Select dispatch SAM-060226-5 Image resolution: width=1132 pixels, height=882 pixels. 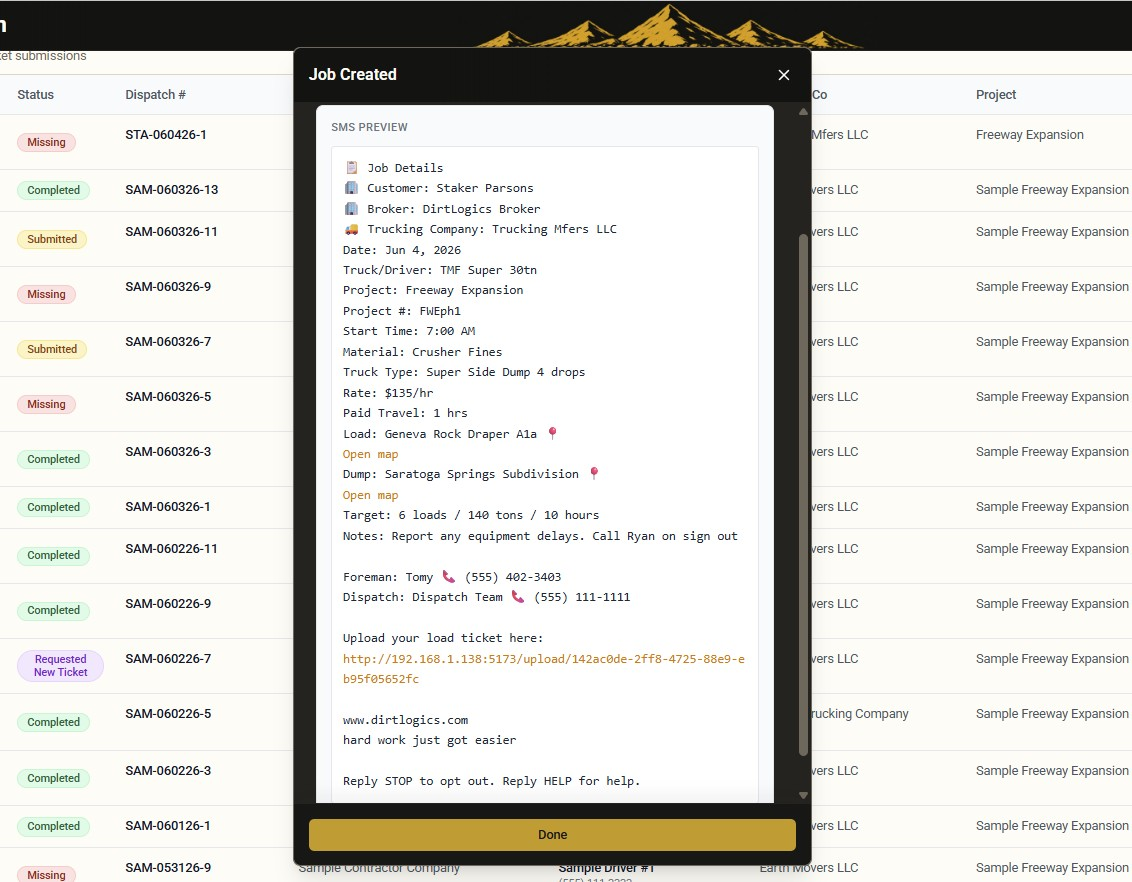168,714
